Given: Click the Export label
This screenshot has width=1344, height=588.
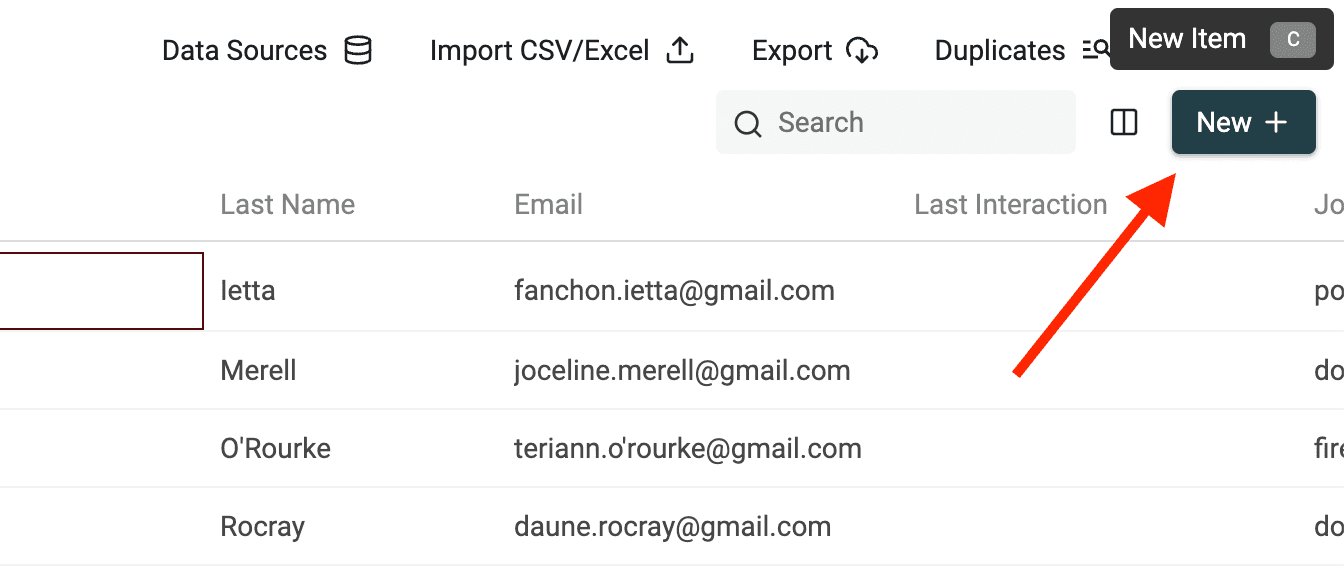Looking at the screenshot, I should [x=792, y=51].
